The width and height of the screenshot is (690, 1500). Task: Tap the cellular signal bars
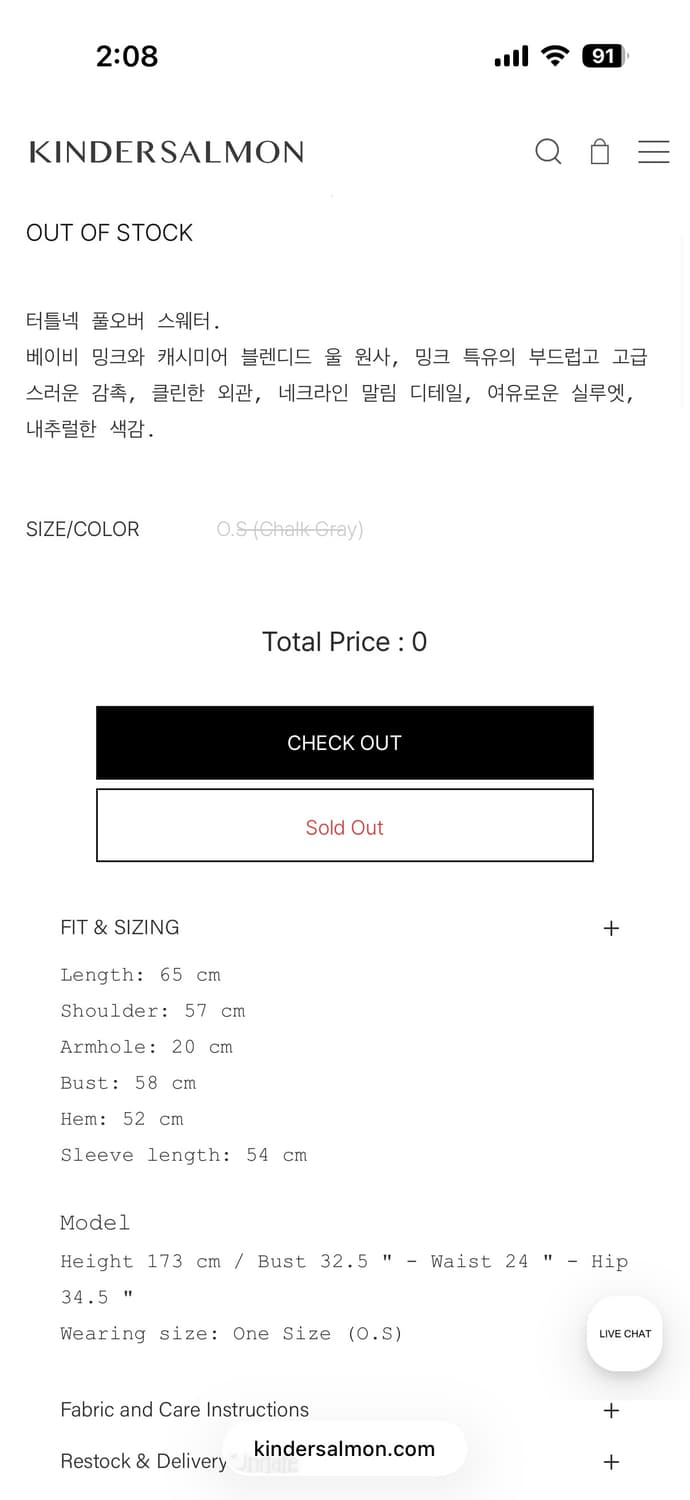coord(511,57)
